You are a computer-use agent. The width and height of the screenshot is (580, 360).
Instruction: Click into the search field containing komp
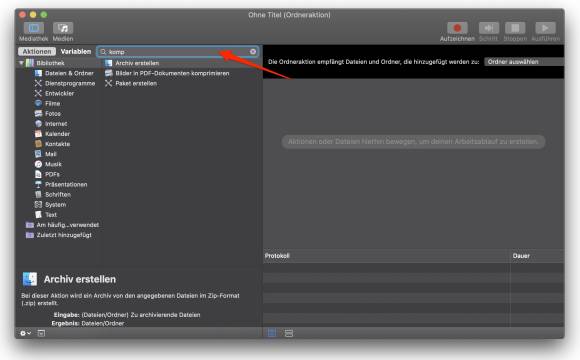178,52
